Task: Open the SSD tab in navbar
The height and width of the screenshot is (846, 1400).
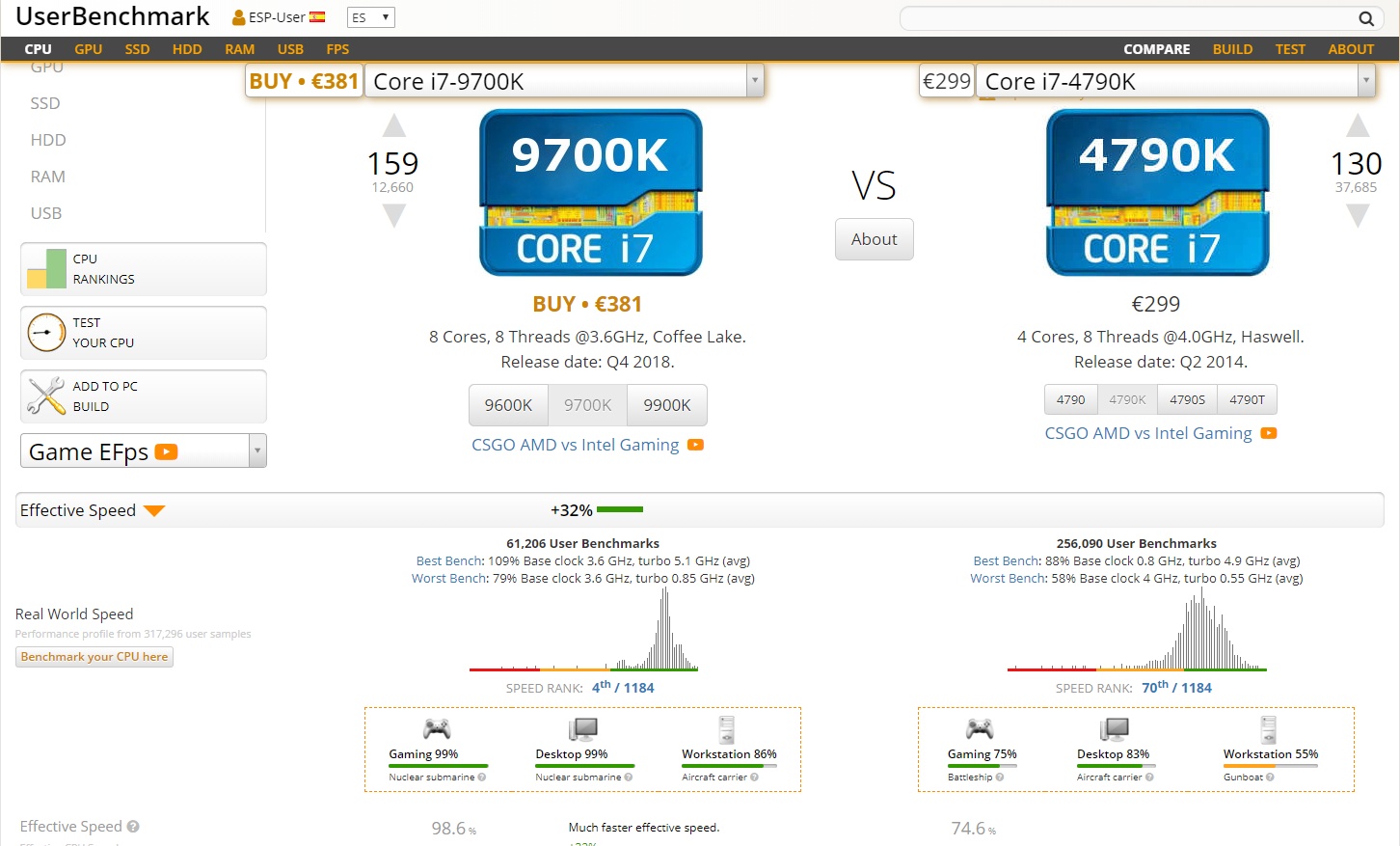Action: coord(137,49)
